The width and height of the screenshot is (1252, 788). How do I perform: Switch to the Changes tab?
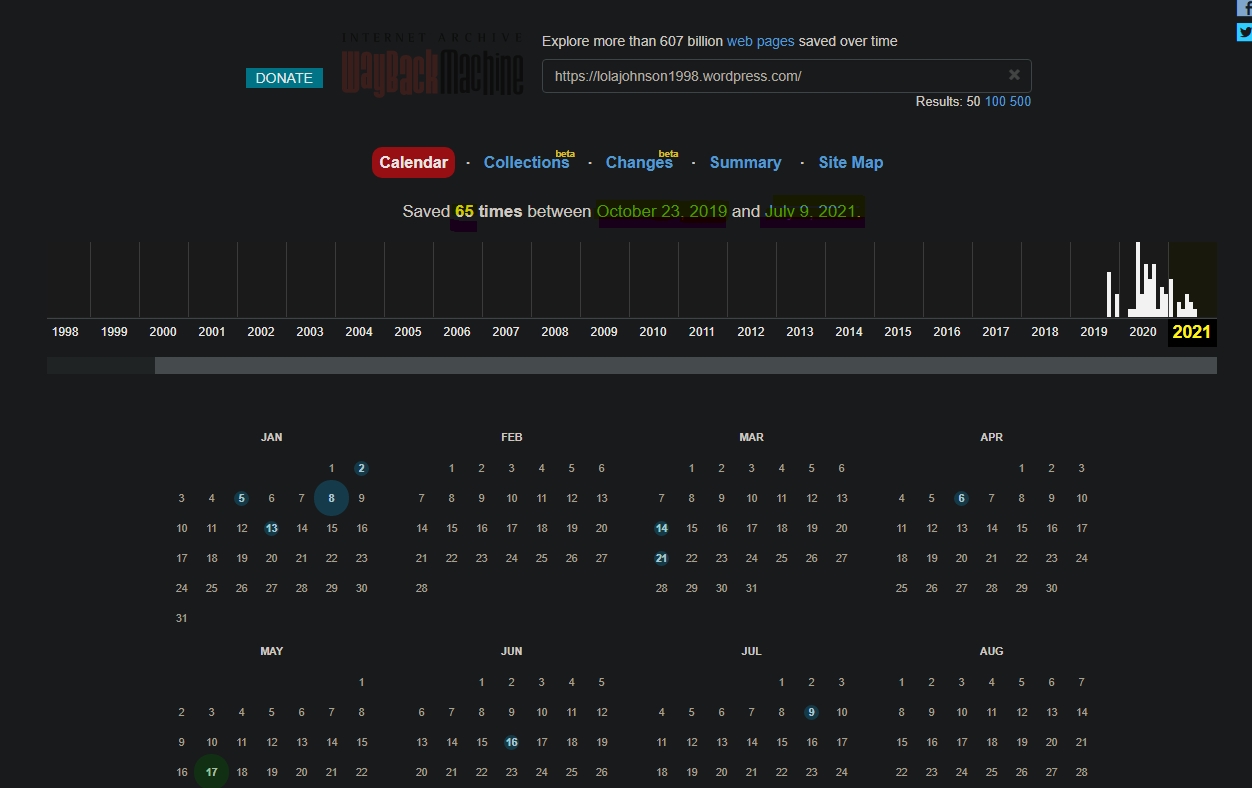tap(638, 162)
